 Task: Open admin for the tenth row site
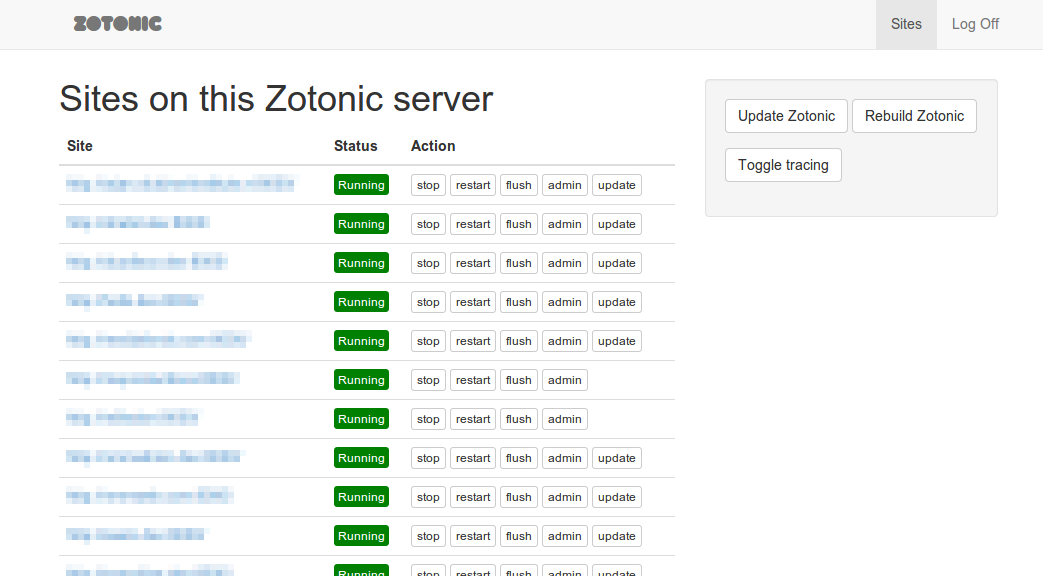tap(565, 536)
